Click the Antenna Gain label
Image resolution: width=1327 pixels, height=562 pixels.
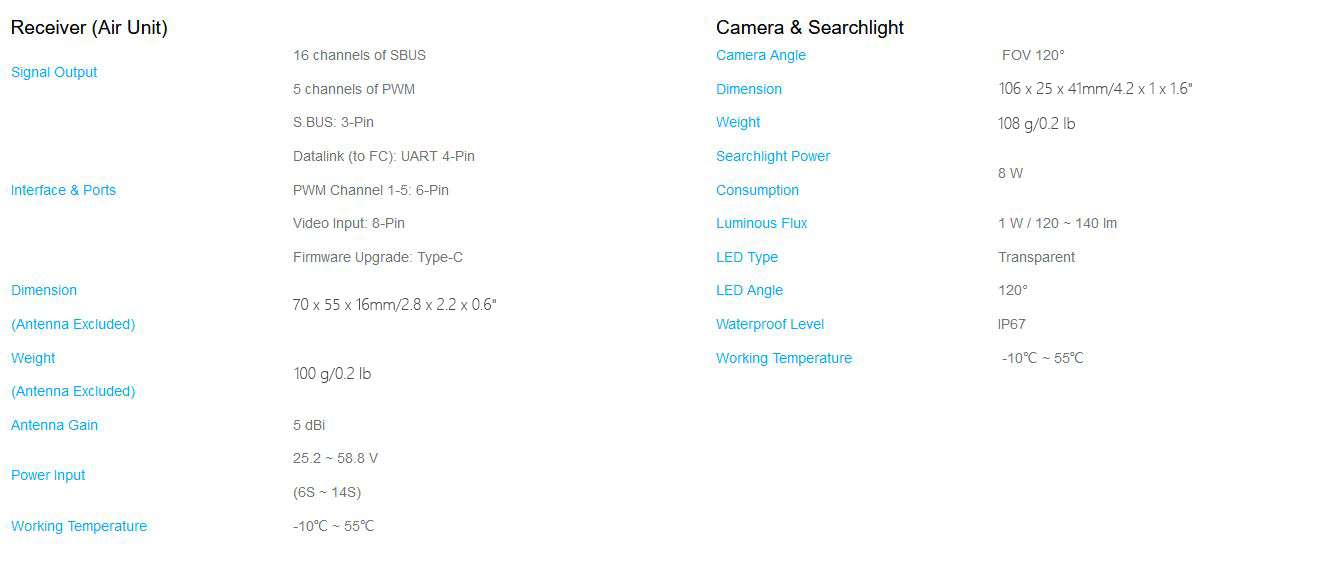(x=54, y=425)
